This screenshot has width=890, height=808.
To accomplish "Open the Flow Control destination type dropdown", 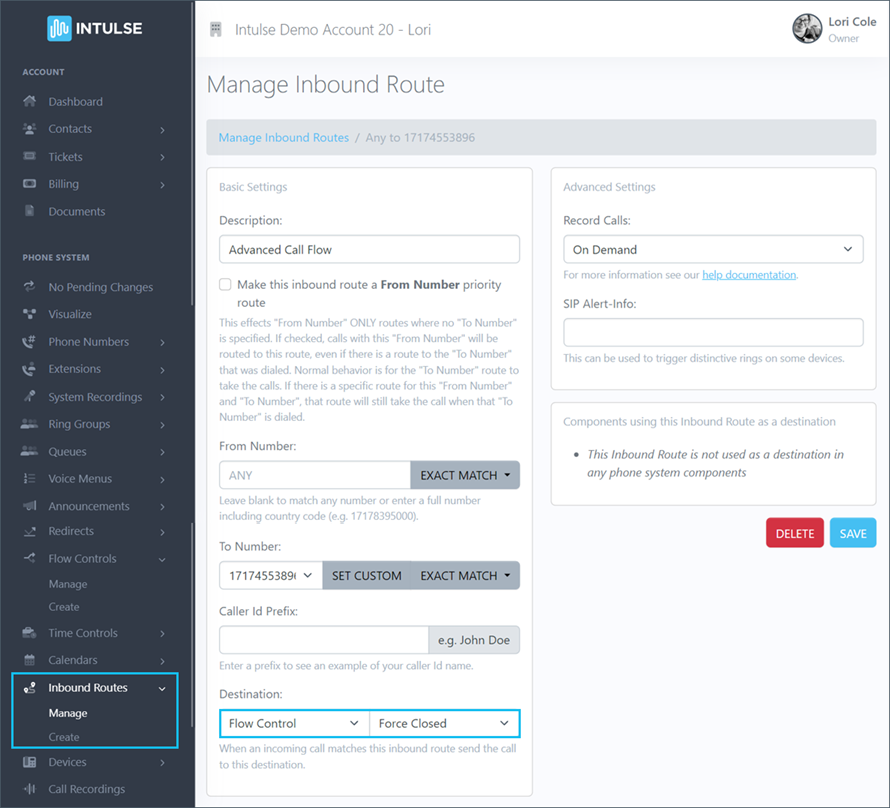I will [295, 723].
